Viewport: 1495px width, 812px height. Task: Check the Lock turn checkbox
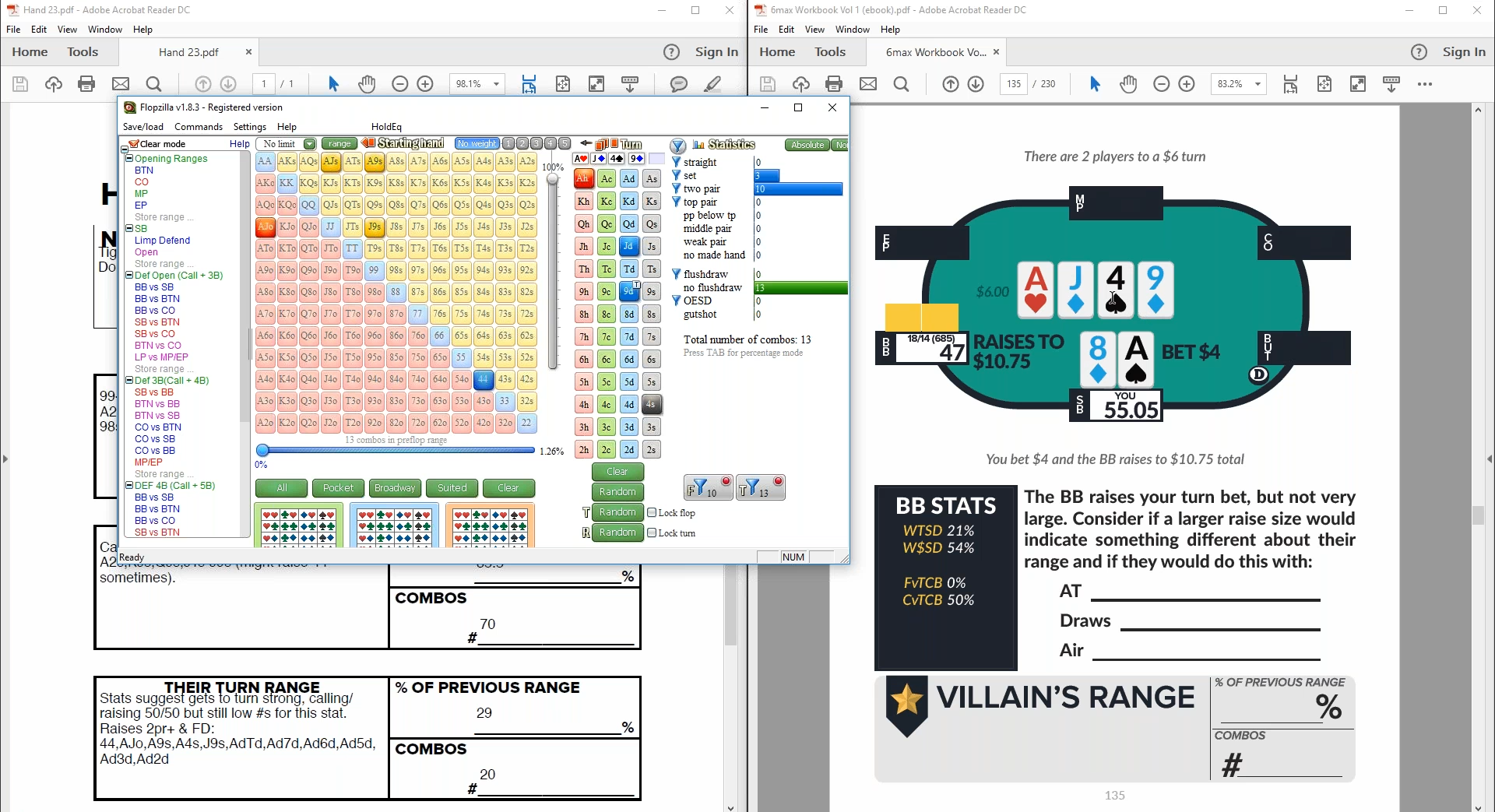click(x=653, y=533)
